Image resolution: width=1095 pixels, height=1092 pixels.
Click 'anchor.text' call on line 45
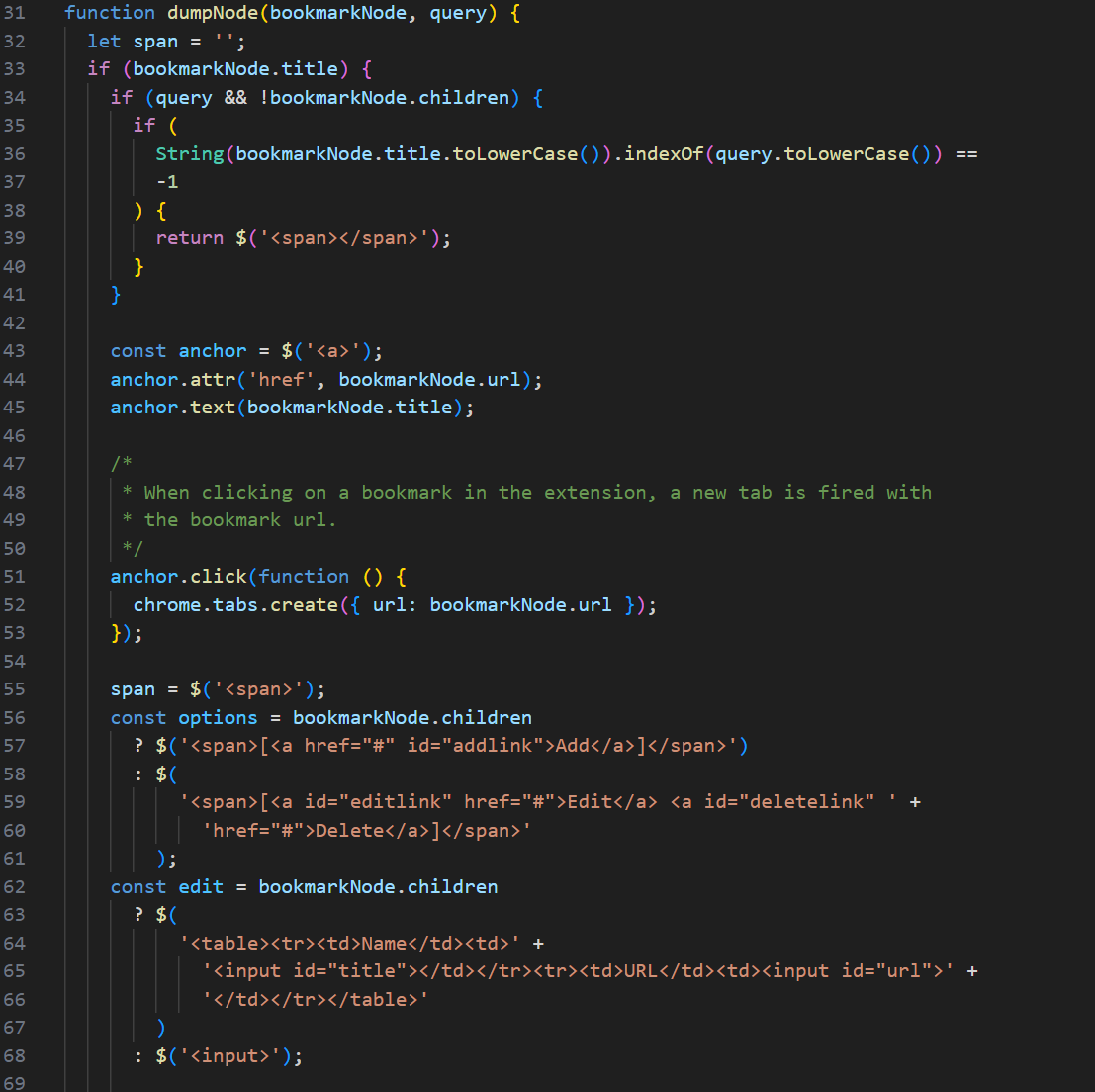[172, 408]
